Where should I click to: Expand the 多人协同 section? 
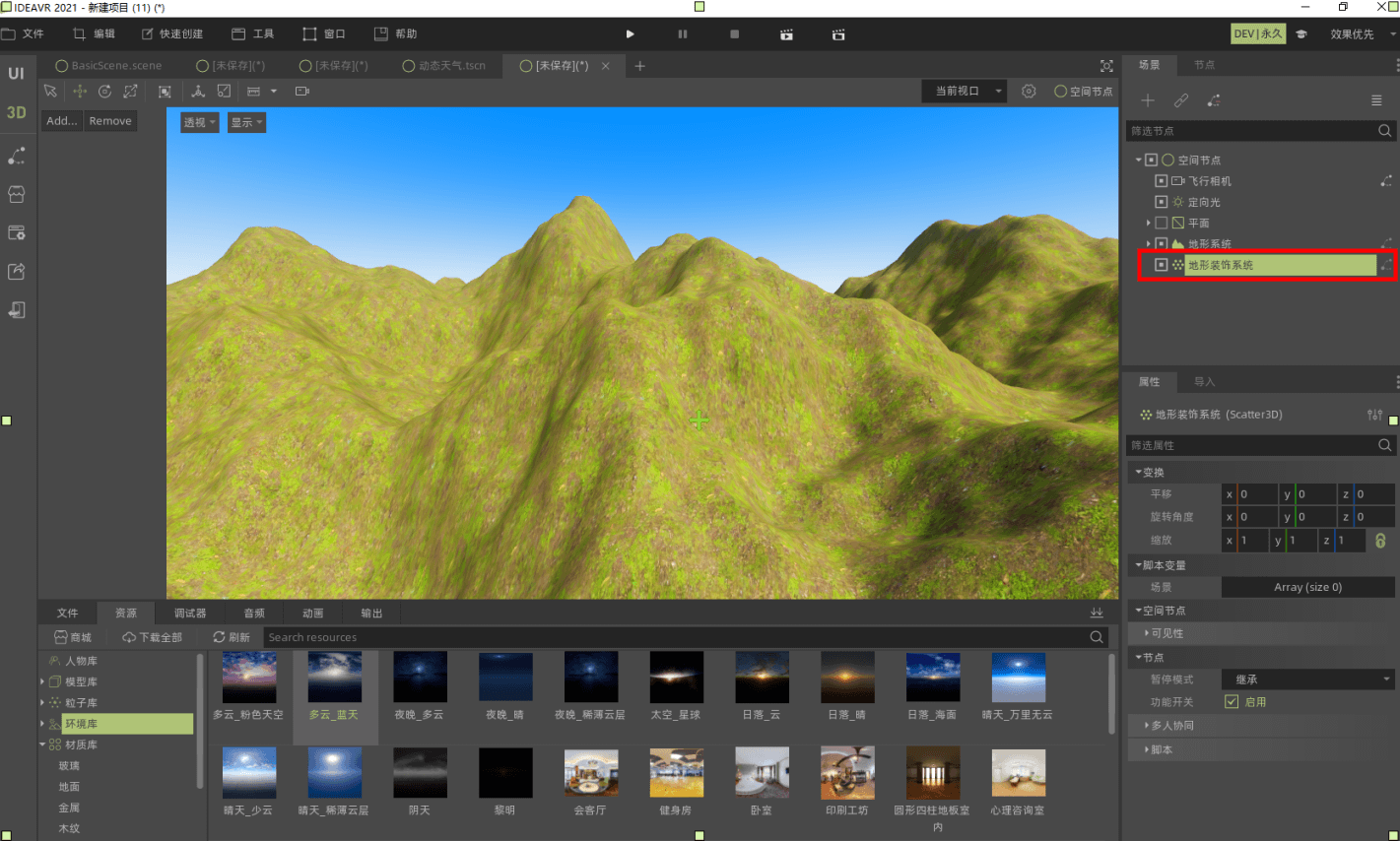tap(1261, 725)
